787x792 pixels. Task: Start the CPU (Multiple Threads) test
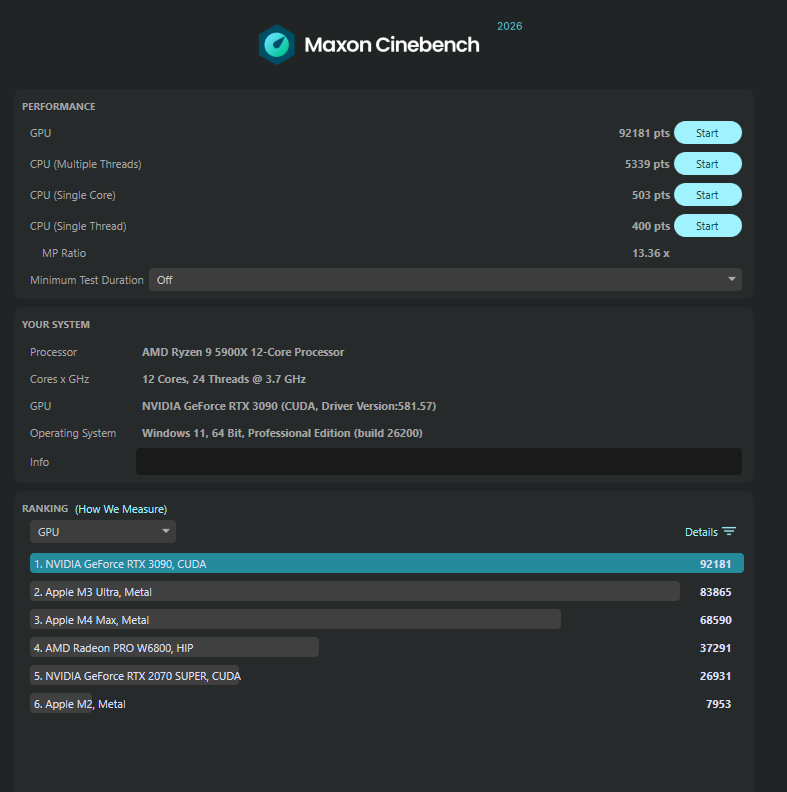click(708, 164)
